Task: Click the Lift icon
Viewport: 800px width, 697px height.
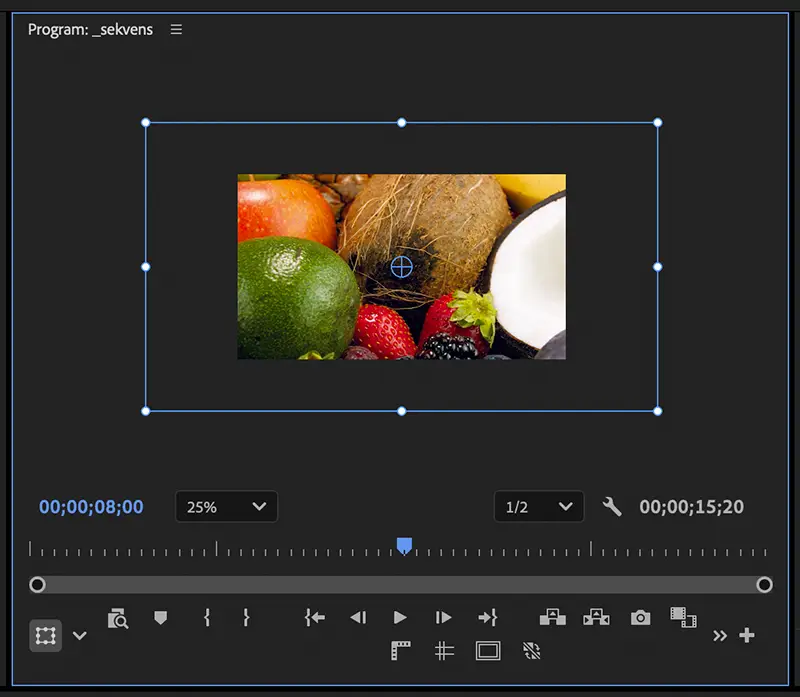Action: pyautogui.click(x=553, y=617)
